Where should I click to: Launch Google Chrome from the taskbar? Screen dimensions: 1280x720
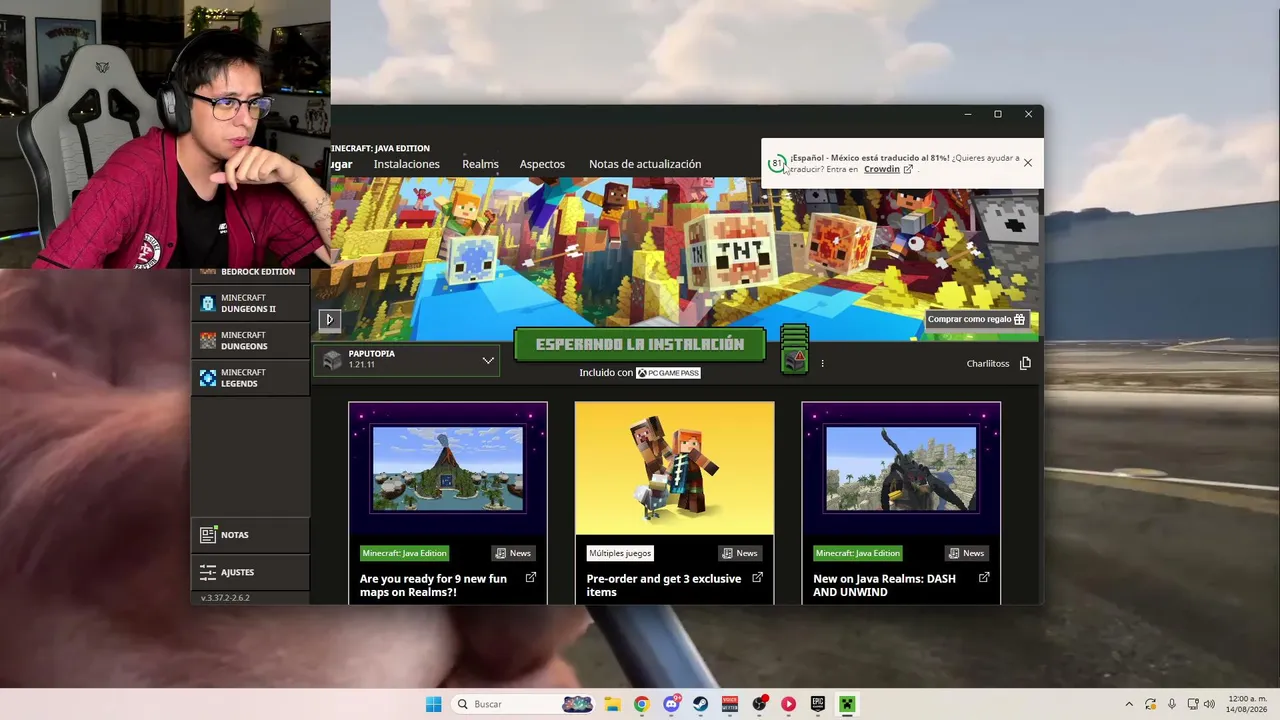click(x=641, y=704)
